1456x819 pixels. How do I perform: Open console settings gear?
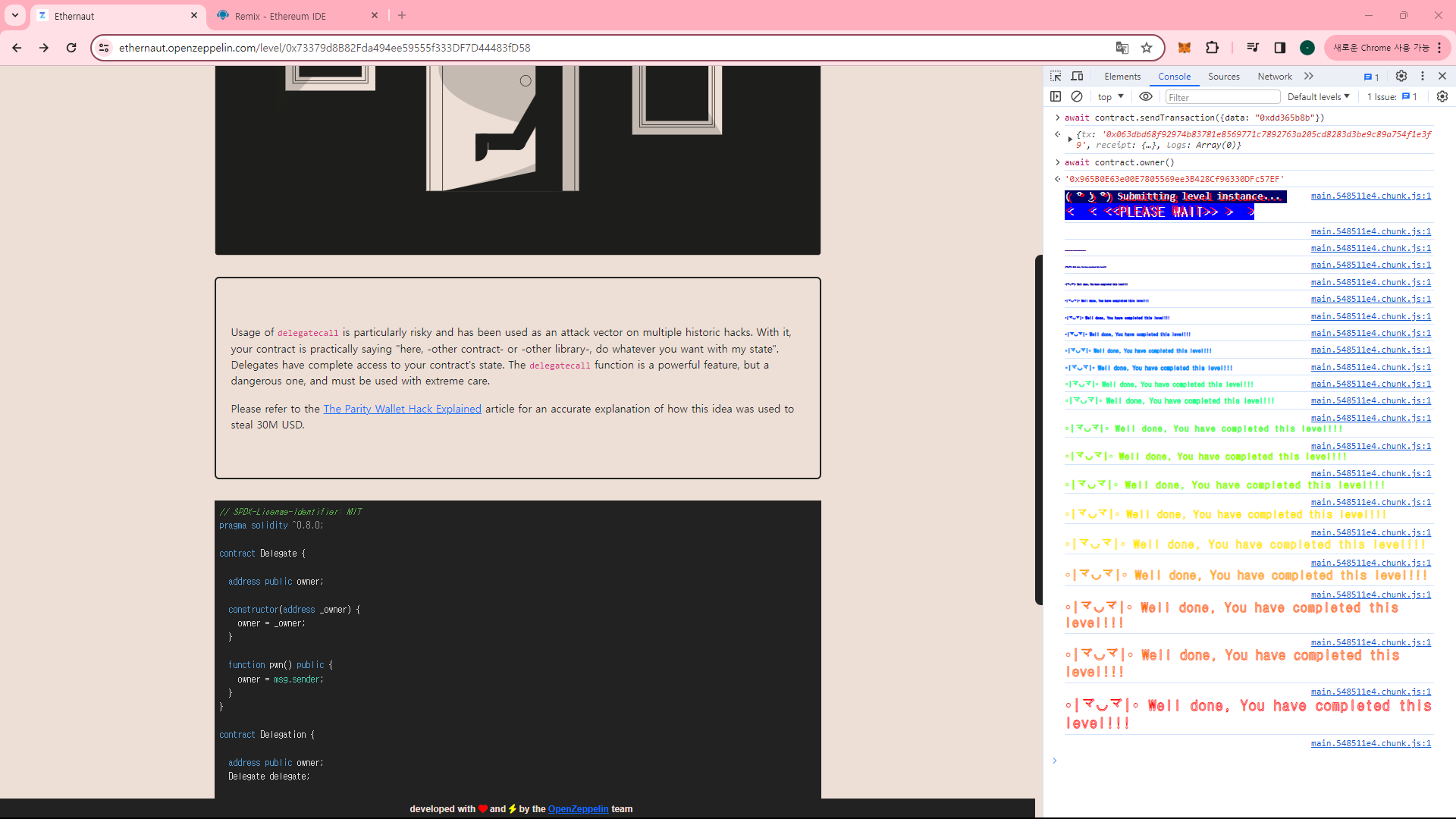pos(1442,96)
